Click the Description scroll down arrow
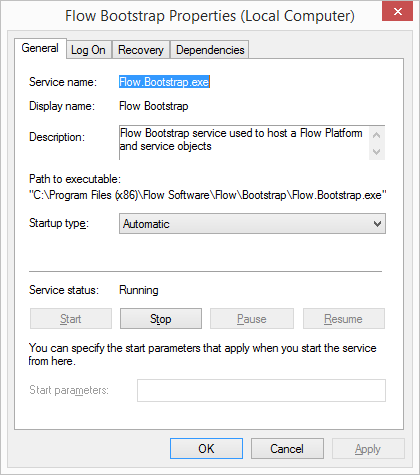420x475 pixels. tap(377, 152)
